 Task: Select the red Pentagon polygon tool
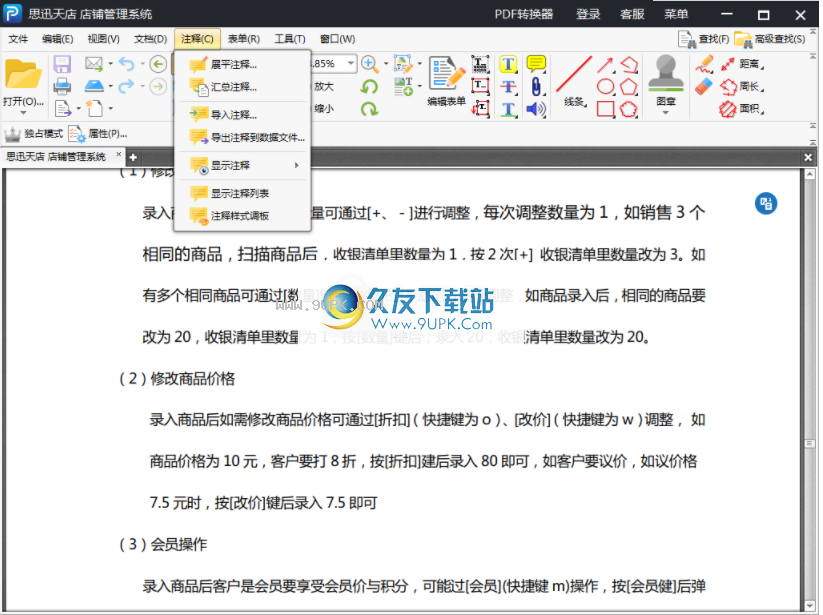click(629, 87)
